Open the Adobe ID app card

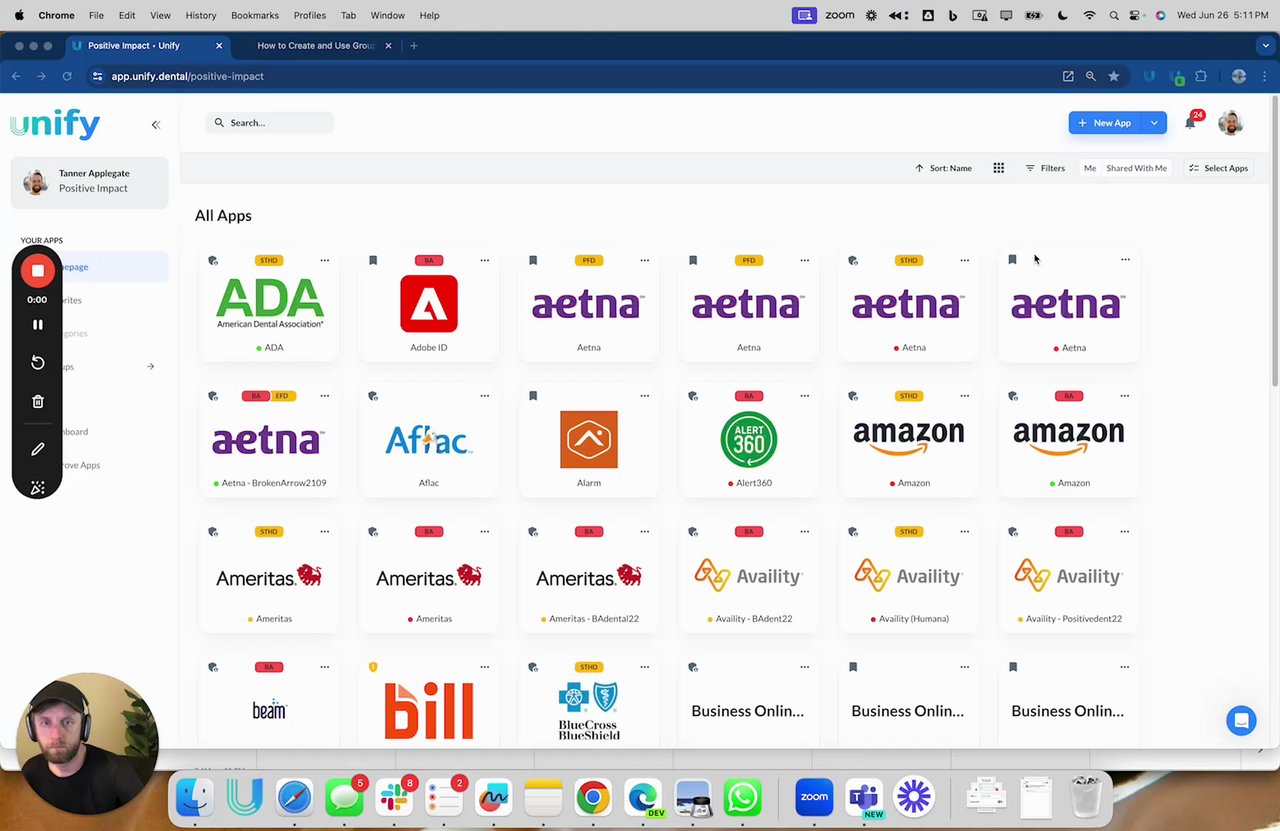pyautogui.click(x=429, y=305)
